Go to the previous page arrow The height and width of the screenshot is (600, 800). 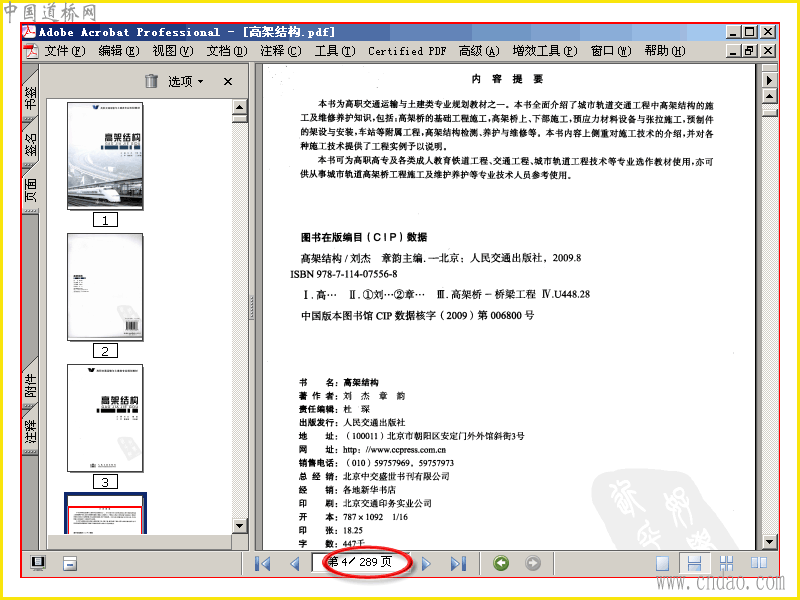[x=295, y=564]
